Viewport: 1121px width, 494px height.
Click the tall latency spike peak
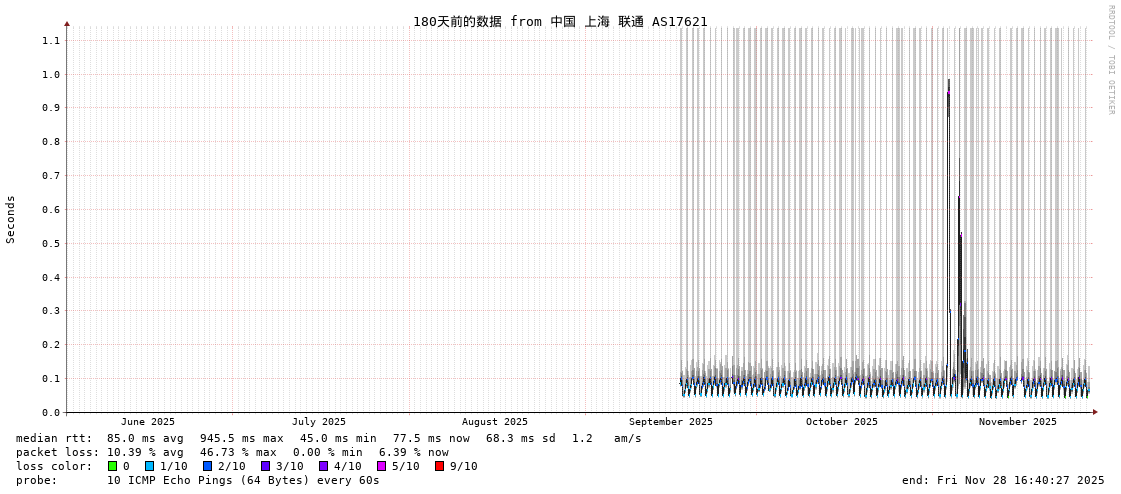[x=949, y=82]
